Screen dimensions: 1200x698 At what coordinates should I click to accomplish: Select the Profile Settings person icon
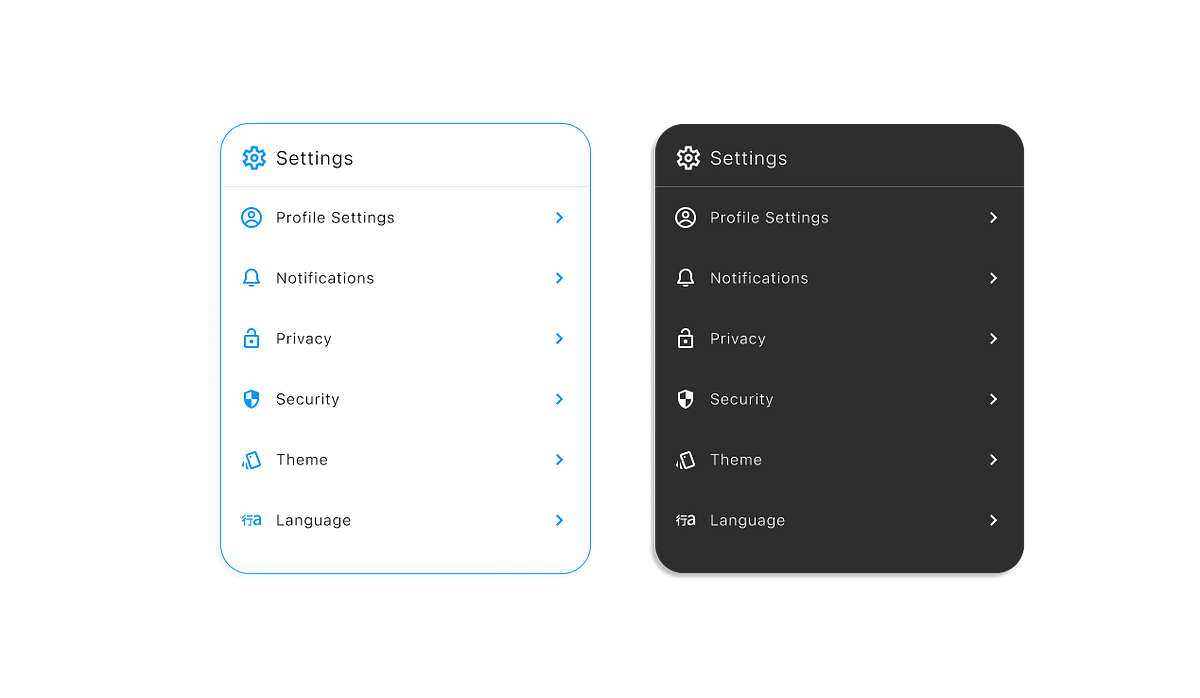(x=251, y=217)
